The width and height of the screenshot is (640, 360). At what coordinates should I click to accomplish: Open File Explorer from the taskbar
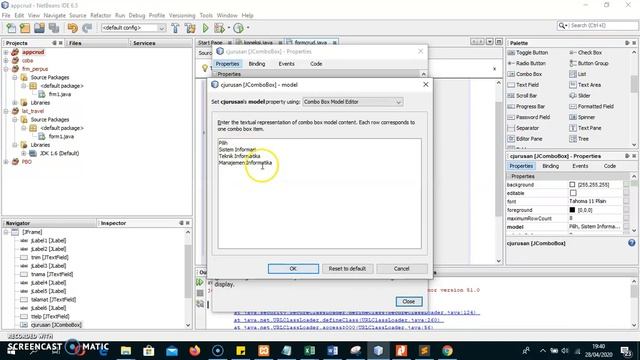126,350
